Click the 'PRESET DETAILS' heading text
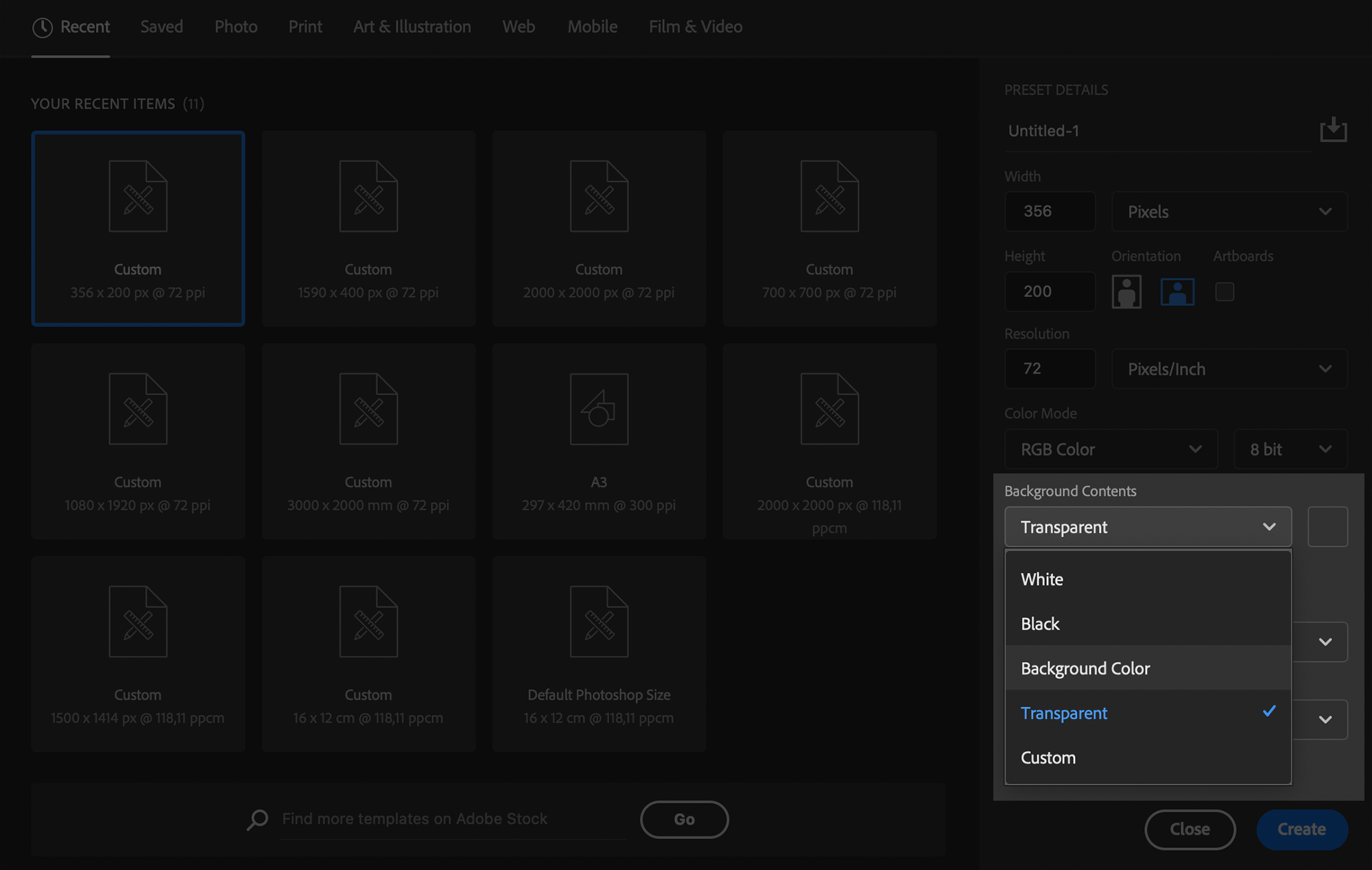The width and height of the screenshot is (1372, 870). [1056, 90]
